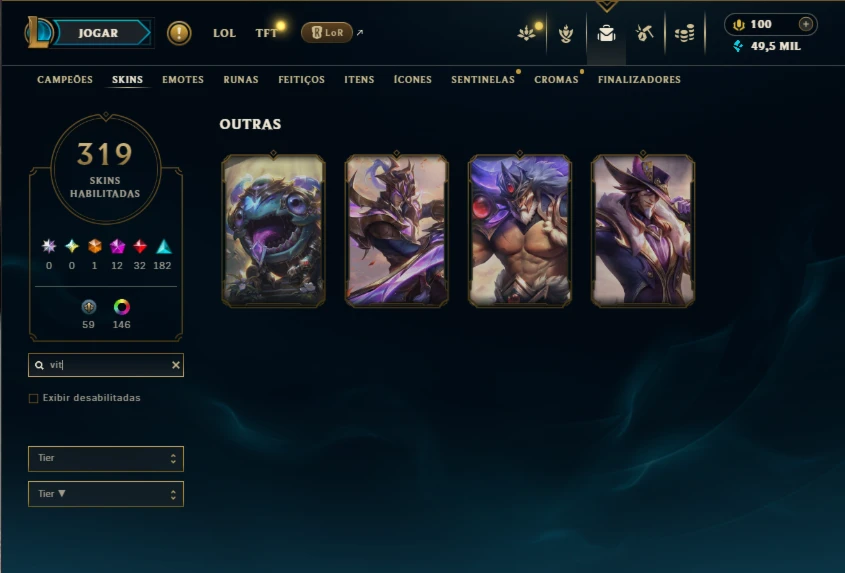
Task: Expand the first Tier dropdown
Action: click(x=106, y=459)
